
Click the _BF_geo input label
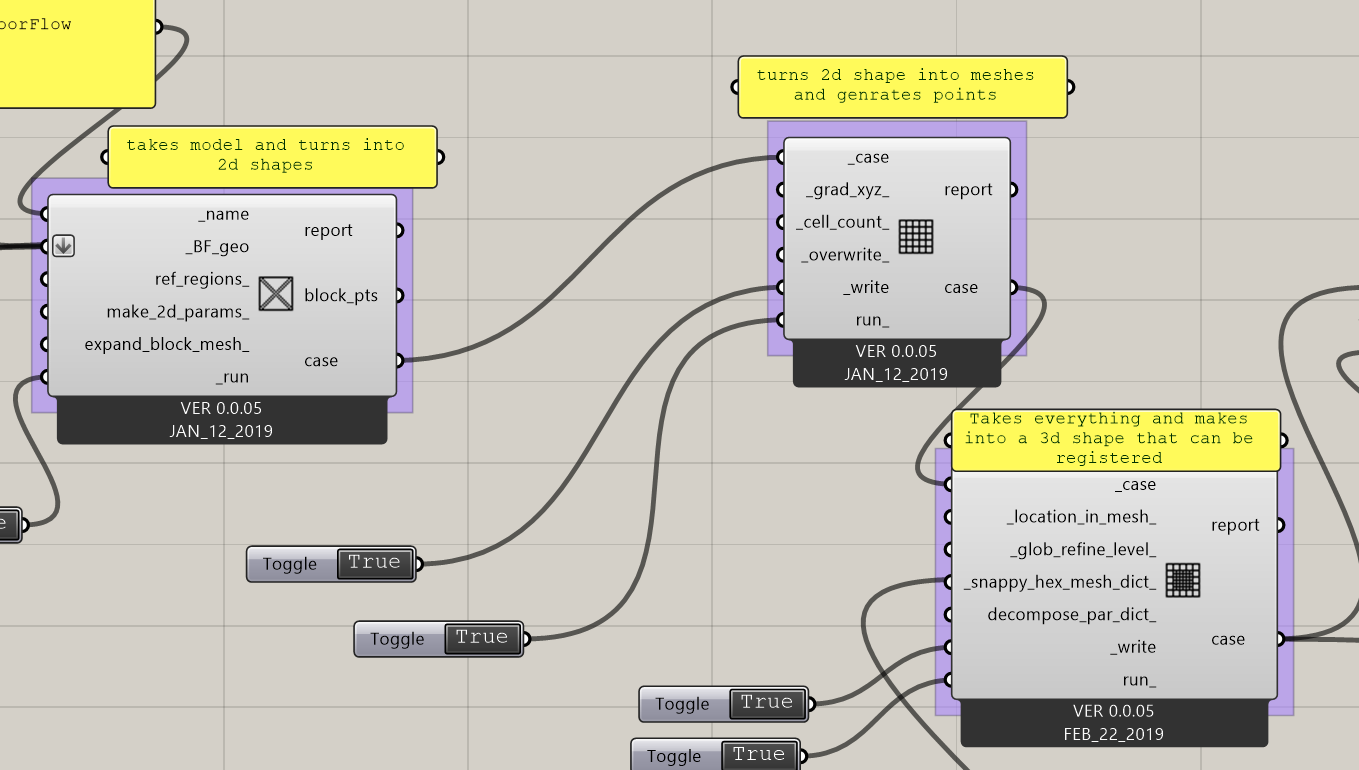217,246
